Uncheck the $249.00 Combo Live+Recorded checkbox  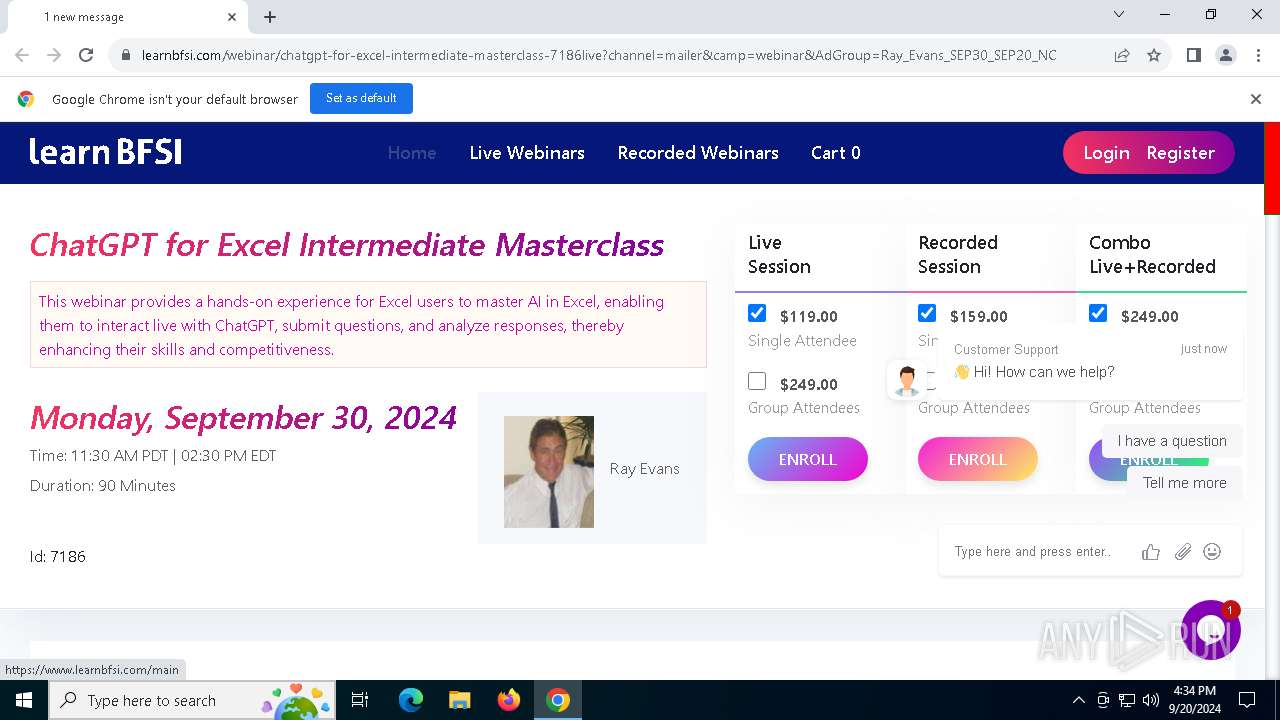coord(1098,313)
